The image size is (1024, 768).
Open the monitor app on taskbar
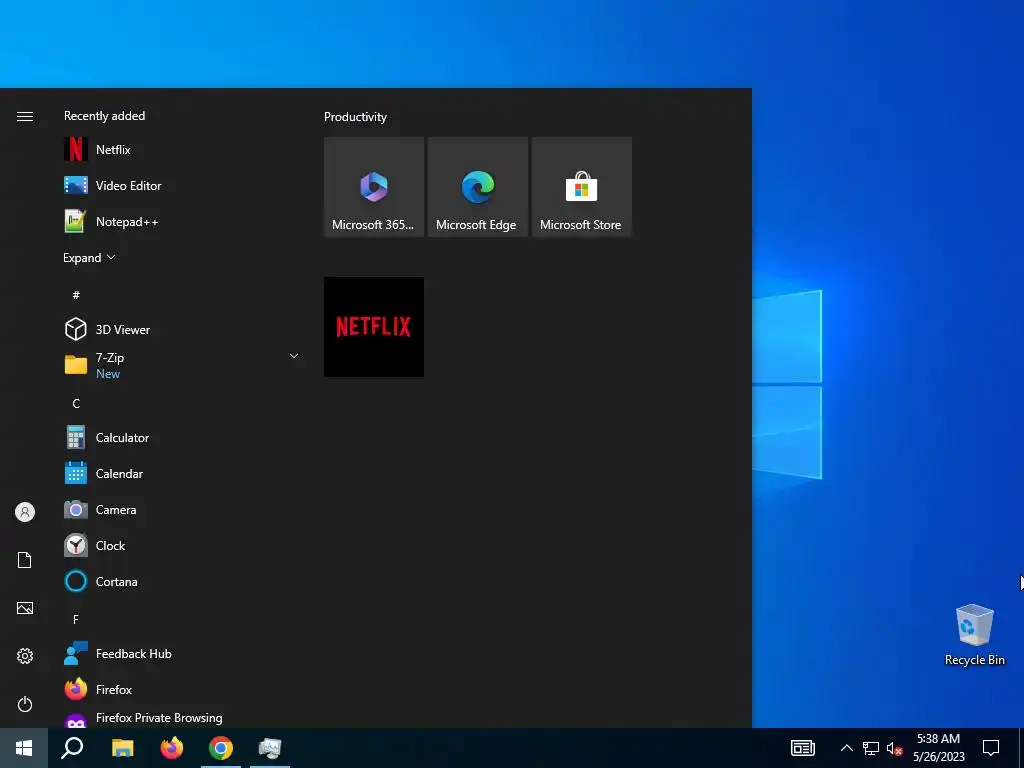click(x=270, y=748)
